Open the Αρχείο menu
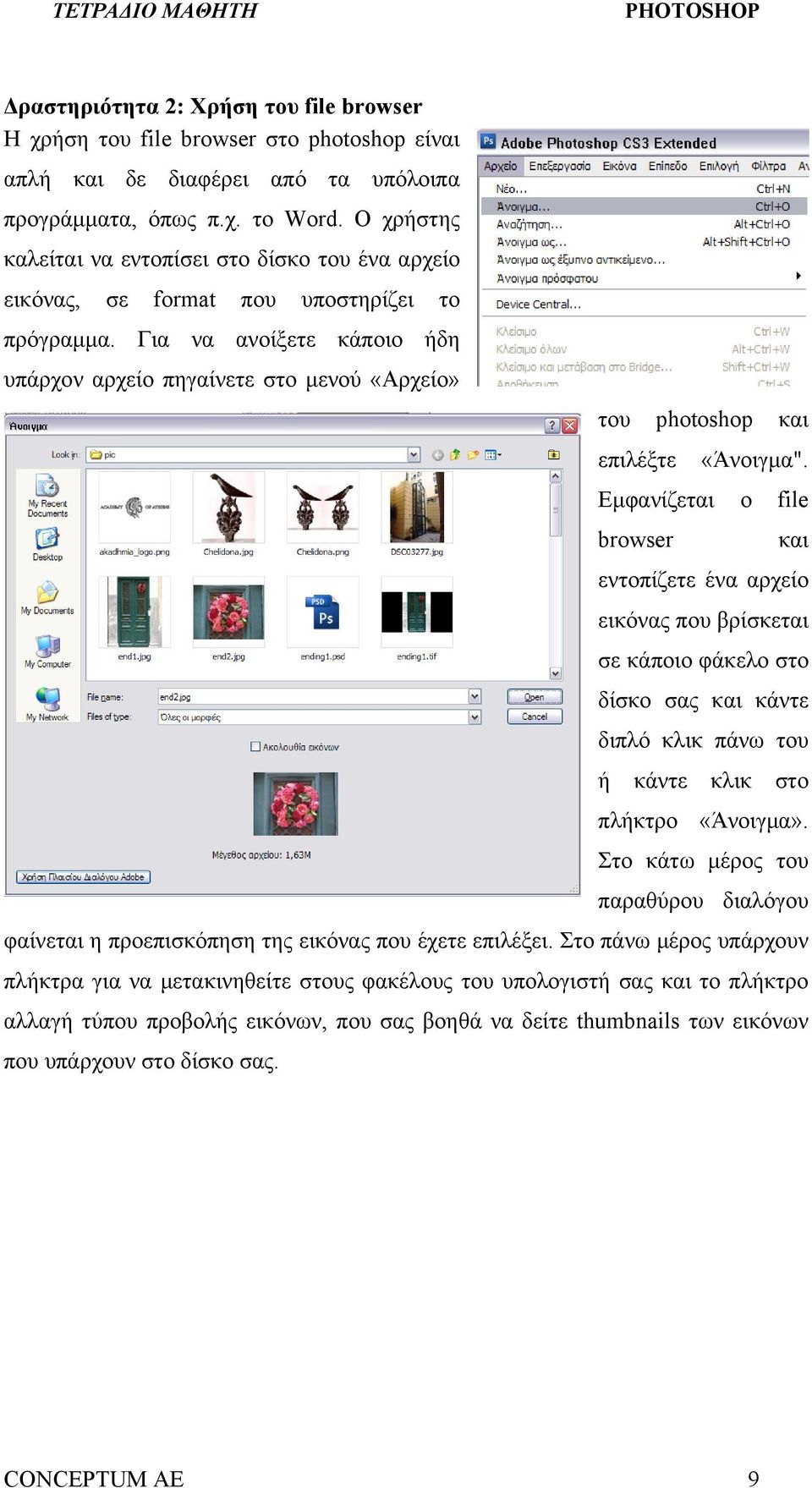Screen dimensions: 812x1488 500,167
